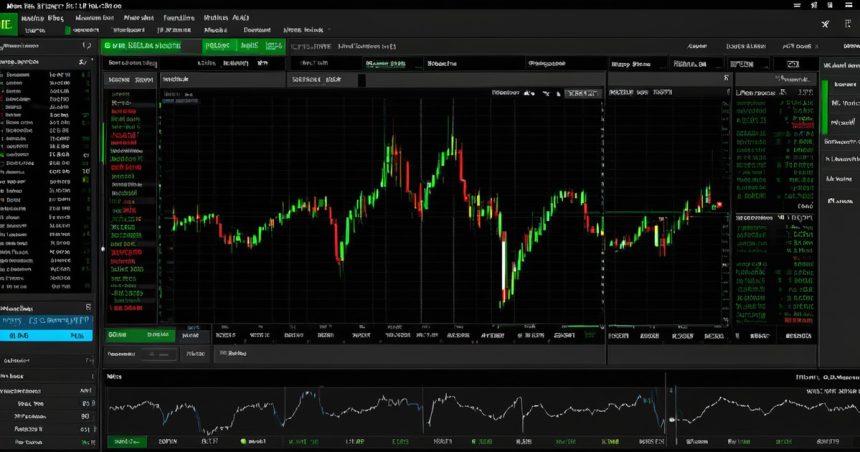
Task: Select the dark blue row above the cyan row
Action: tap(46, 321)
